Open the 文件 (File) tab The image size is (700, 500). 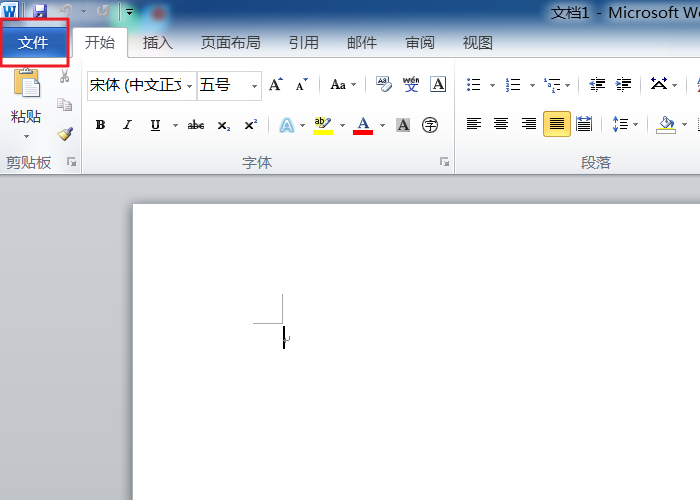pyautogui.click(x=33, y=43)
